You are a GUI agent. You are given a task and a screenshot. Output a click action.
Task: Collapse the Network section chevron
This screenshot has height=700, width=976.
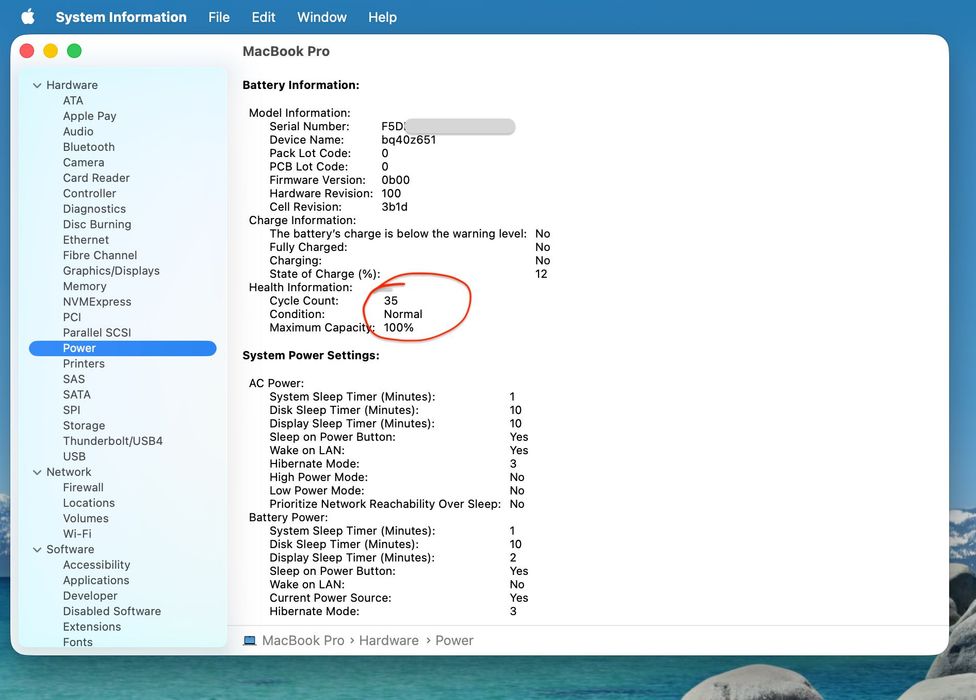(37, 472)
